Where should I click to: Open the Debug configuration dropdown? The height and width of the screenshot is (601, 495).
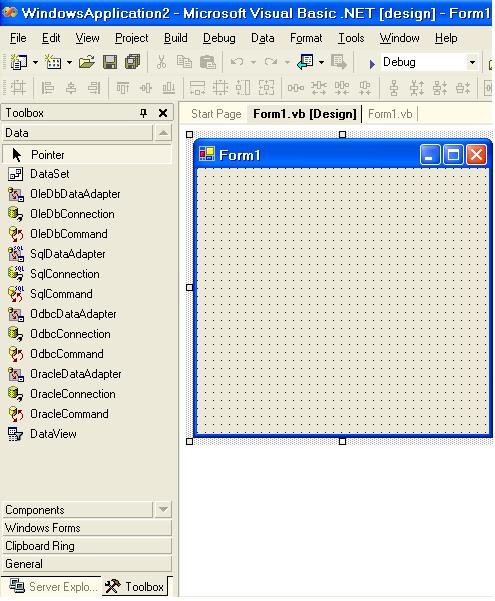pyautogui.click(x=472, y=62)
